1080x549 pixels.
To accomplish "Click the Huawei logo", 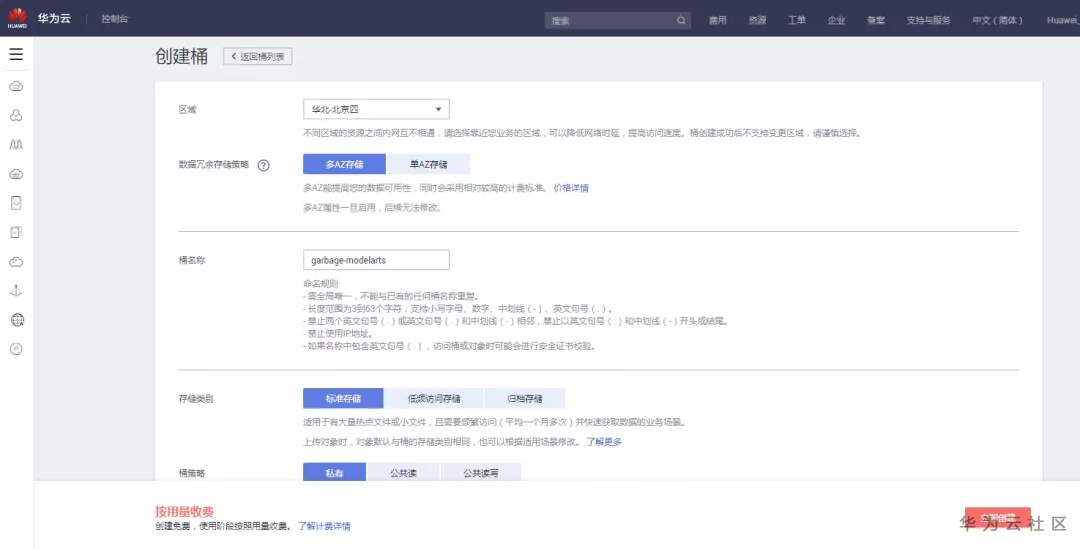I will 17,18.
